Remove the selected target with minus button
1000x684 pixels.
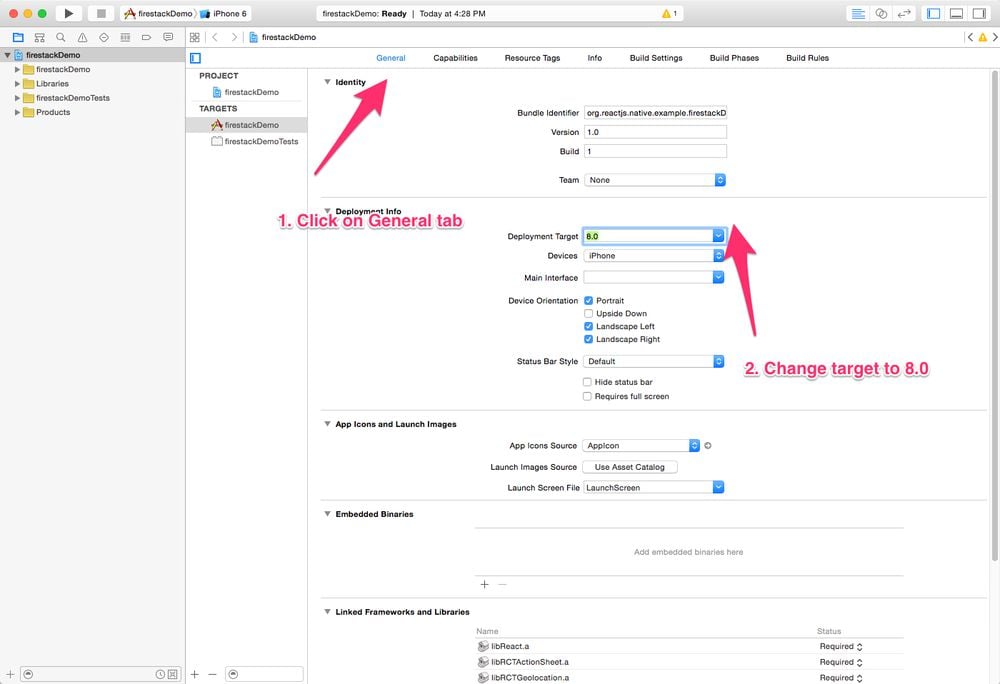[212, 674]
